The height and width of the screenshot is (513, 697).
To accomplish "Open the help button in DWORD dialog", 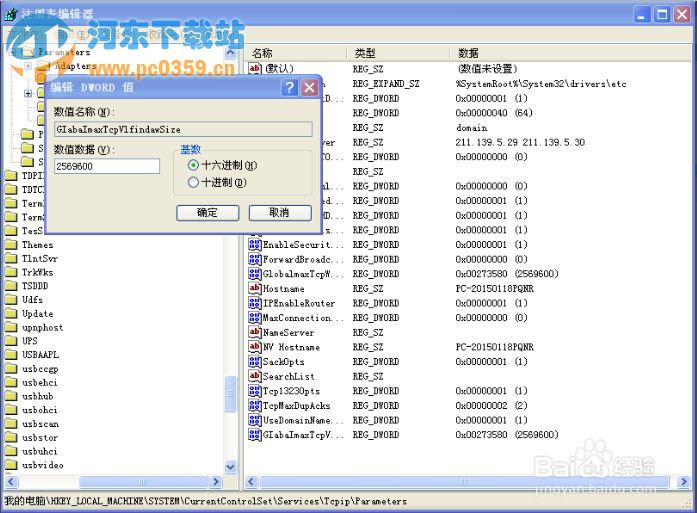I will pos(289,87).
